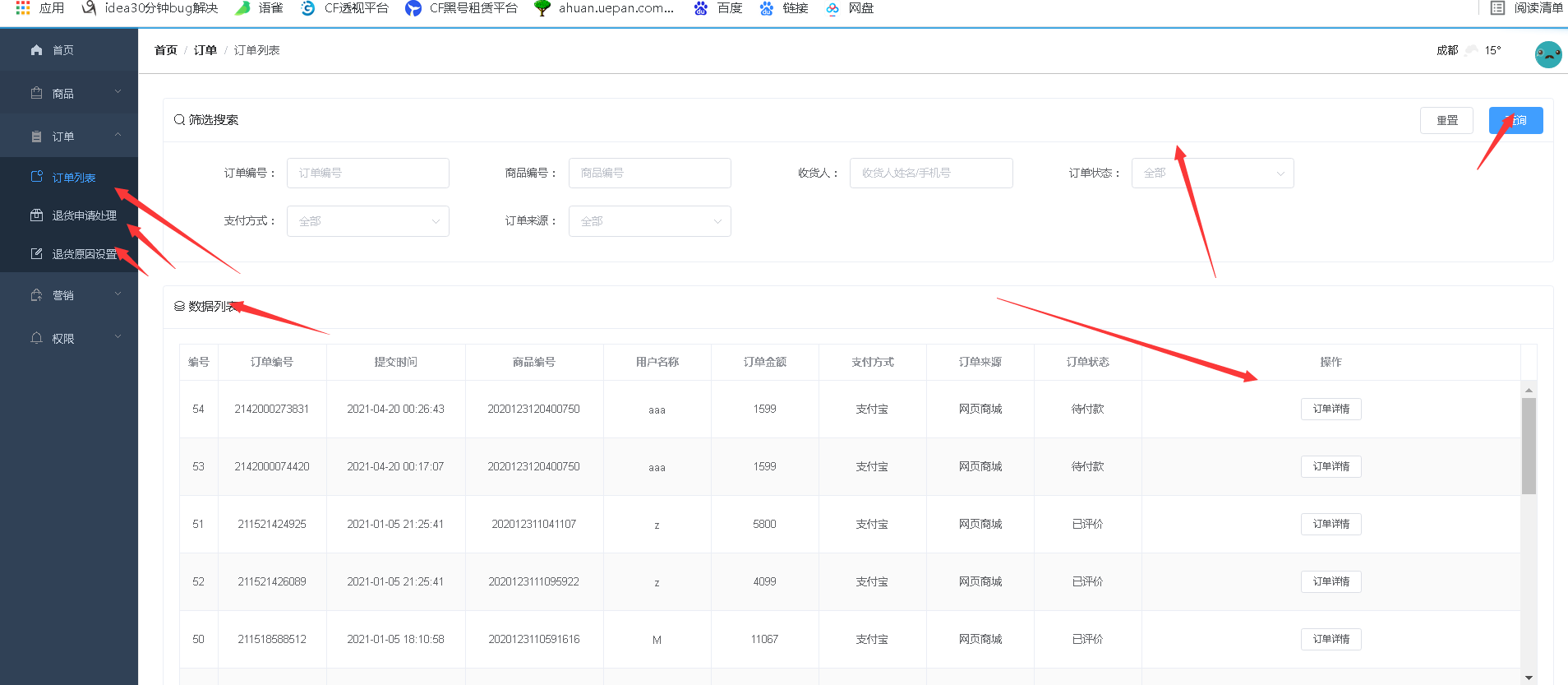Click amount cell 11067

[x=764, y=639]
